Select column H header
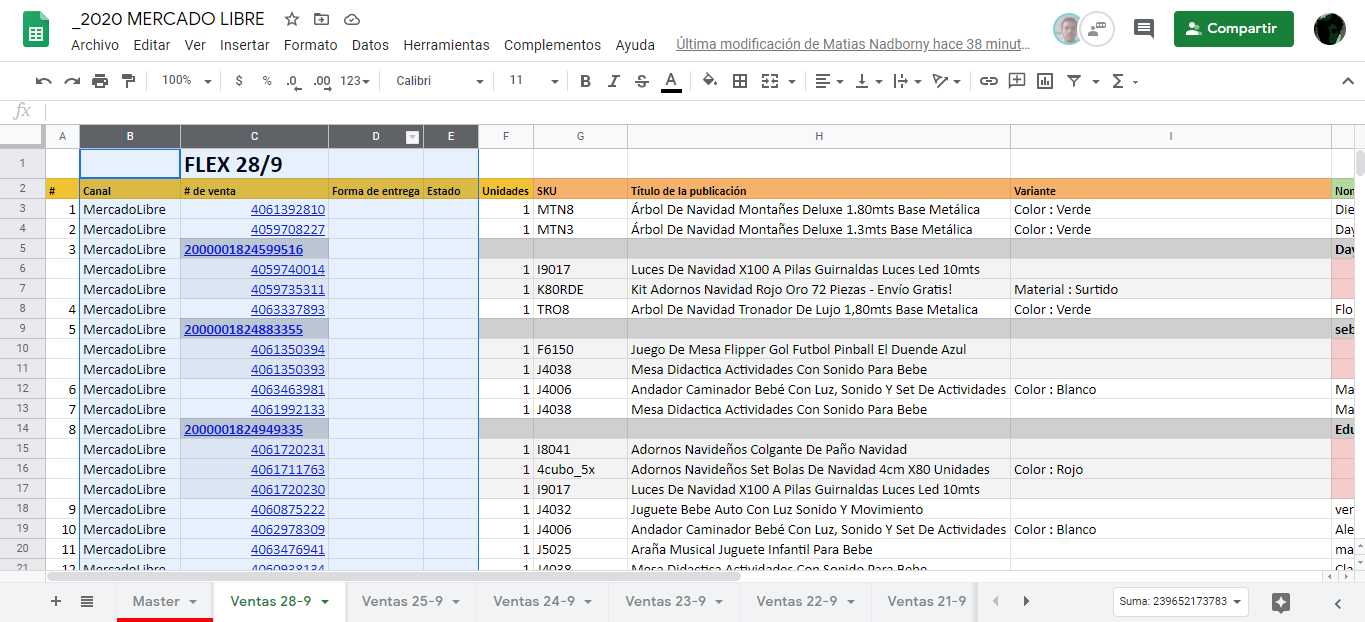 pos(818,136)
